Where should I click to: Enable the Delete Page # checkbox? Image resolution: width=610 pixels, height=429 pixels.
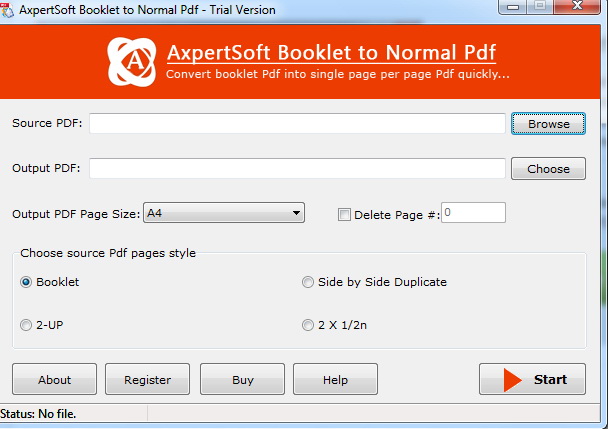[344, 215]
